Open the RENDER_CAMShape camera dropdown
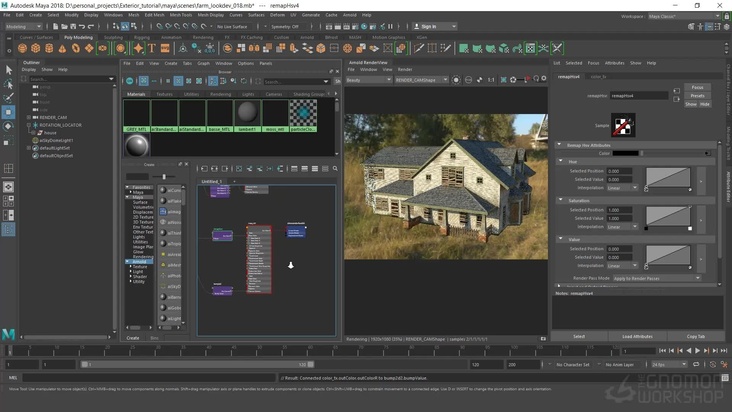Screen dimensions: 732x412 point(422,80)
